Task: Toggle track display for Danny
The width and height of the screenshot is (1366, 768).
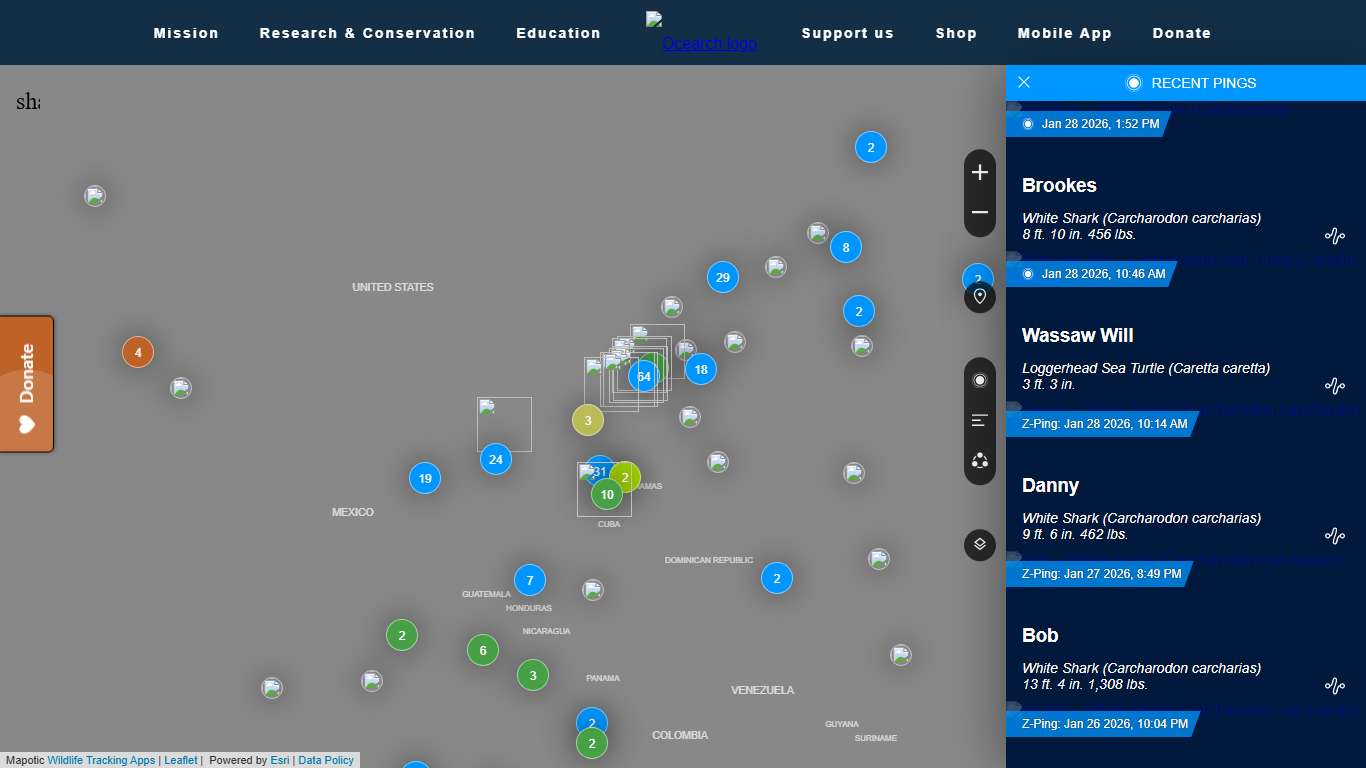Action: (1334, 536)
